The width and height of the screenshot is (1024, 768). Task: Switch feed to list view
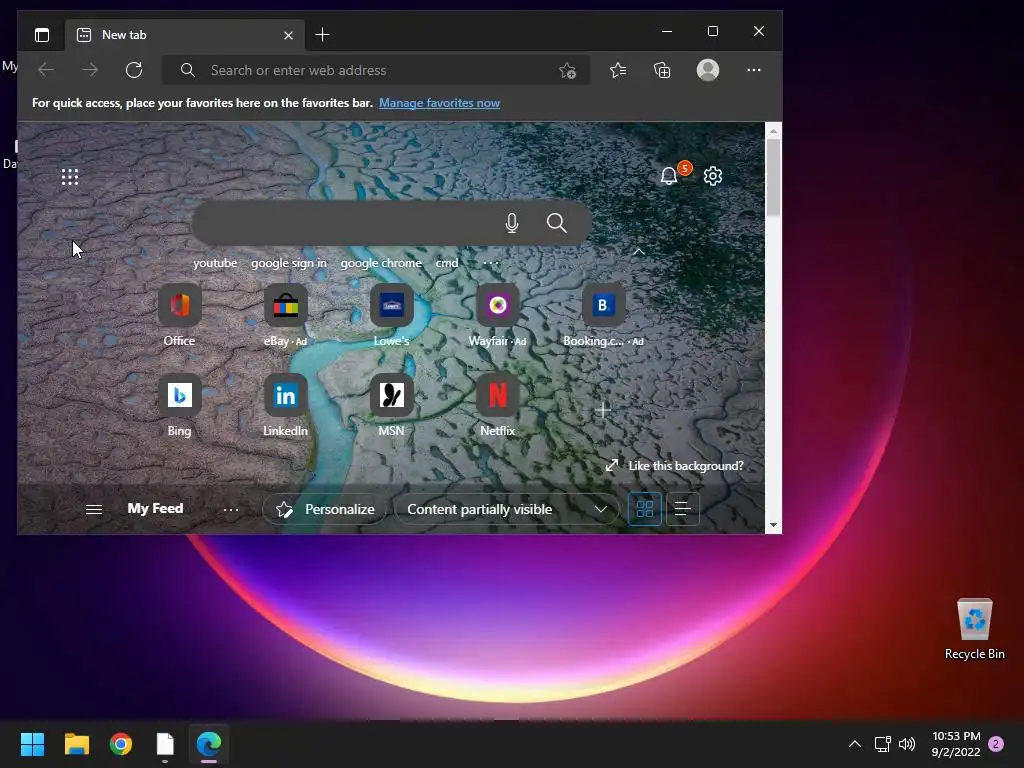(682, 509)
